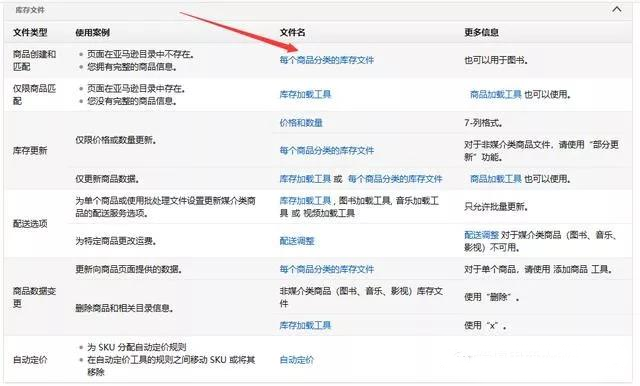Click 更新向商品页面提供的数据 text
Screen dimensions: 640x386
(129, 269)
